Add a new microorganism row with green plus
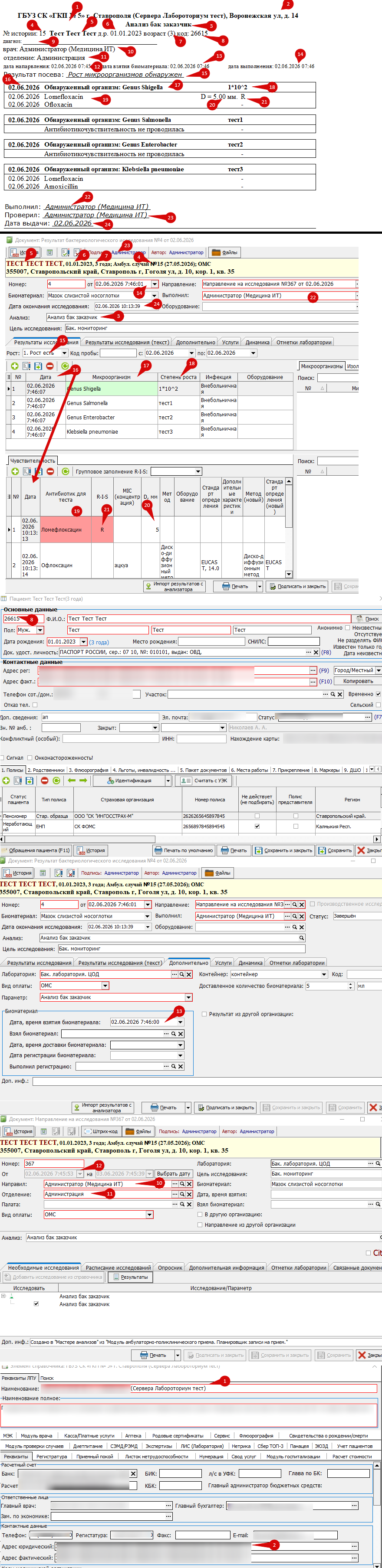The image size is (382, 1568). (x=15, y=366)
